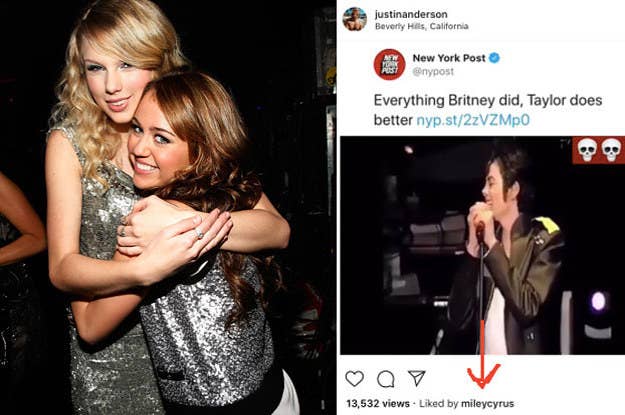This screenshot has height=415, width=625.
Task: Select the Beverly Hills, California location tag
Action: (x=421, y=26)
